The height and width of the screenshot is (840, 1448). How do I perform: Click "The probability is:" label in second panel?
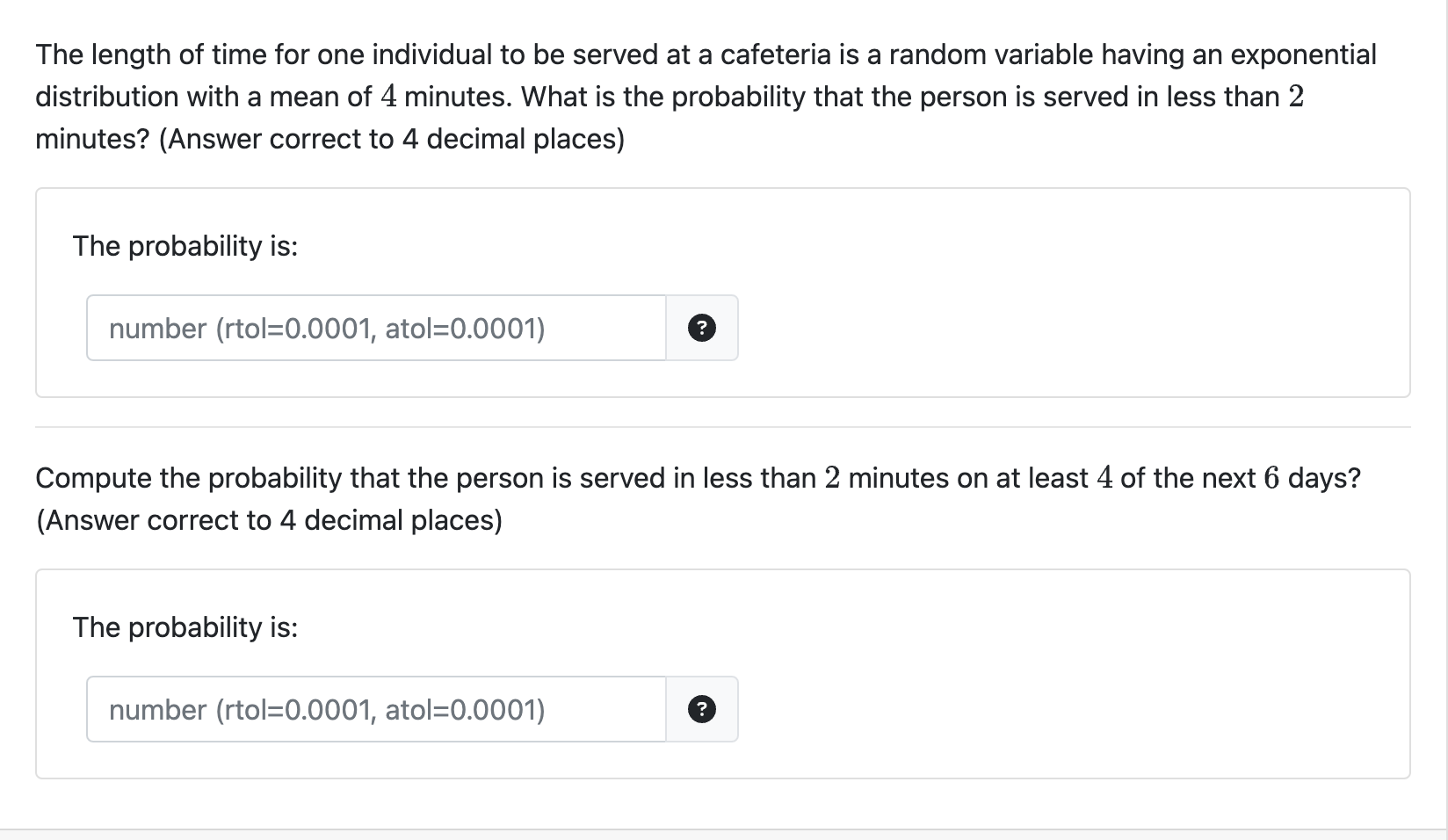pyautogui.click(x=185, y=627)
